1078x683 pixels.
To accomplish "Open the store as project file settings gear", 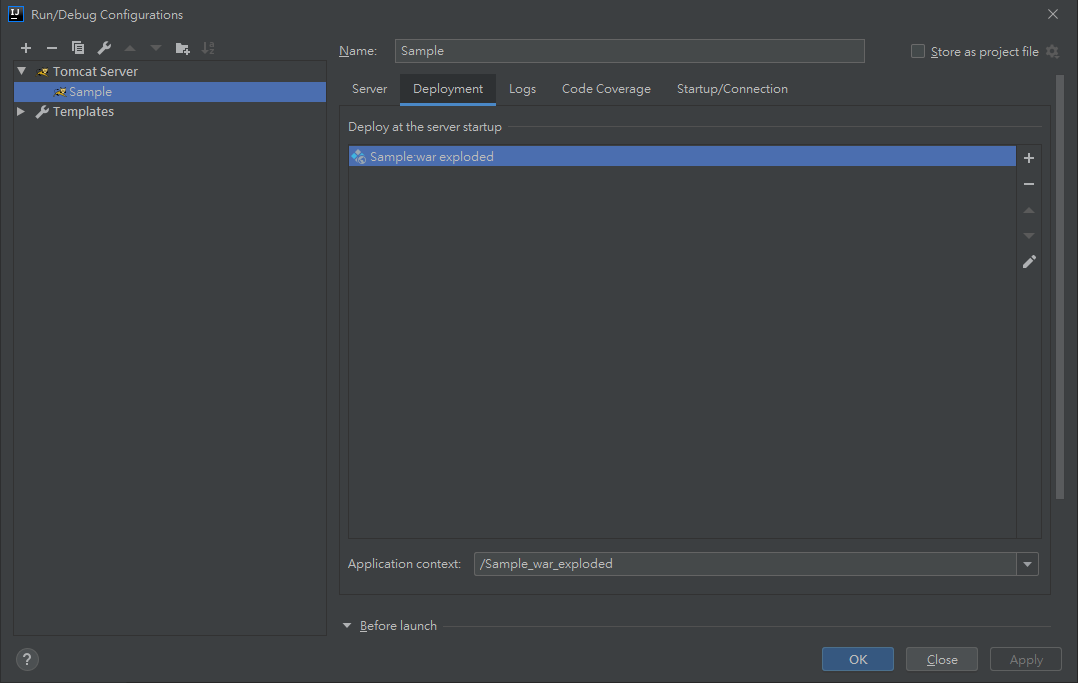I will click(1052, 52).
